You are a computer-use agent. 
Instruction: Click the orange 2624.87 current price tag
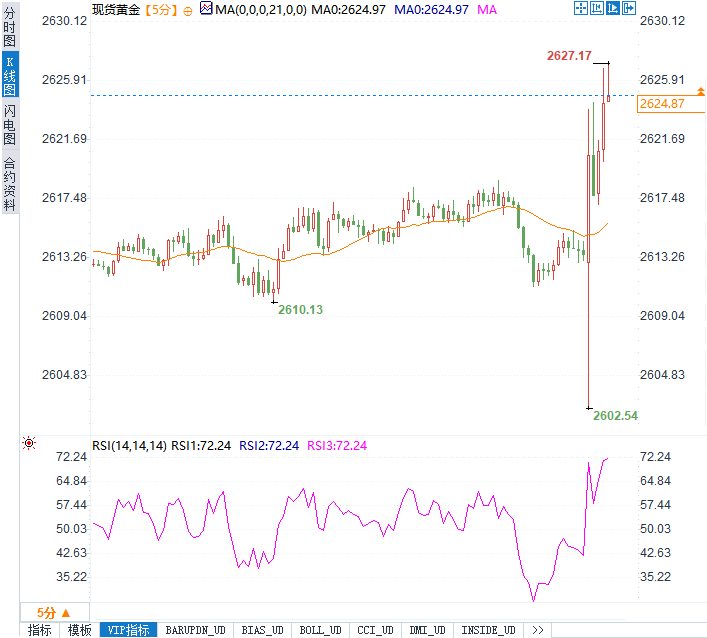tap(662, 104)
